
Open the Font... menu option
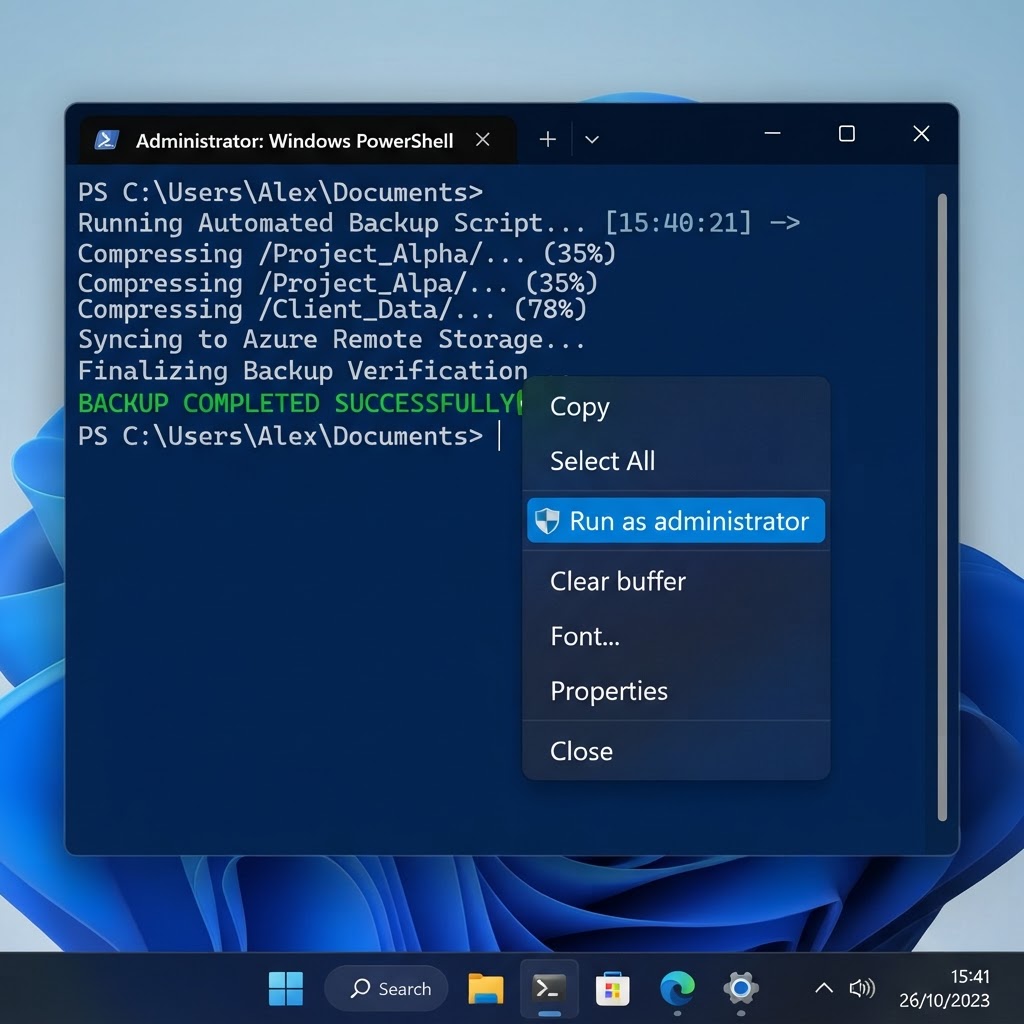(x=676, y=636)
